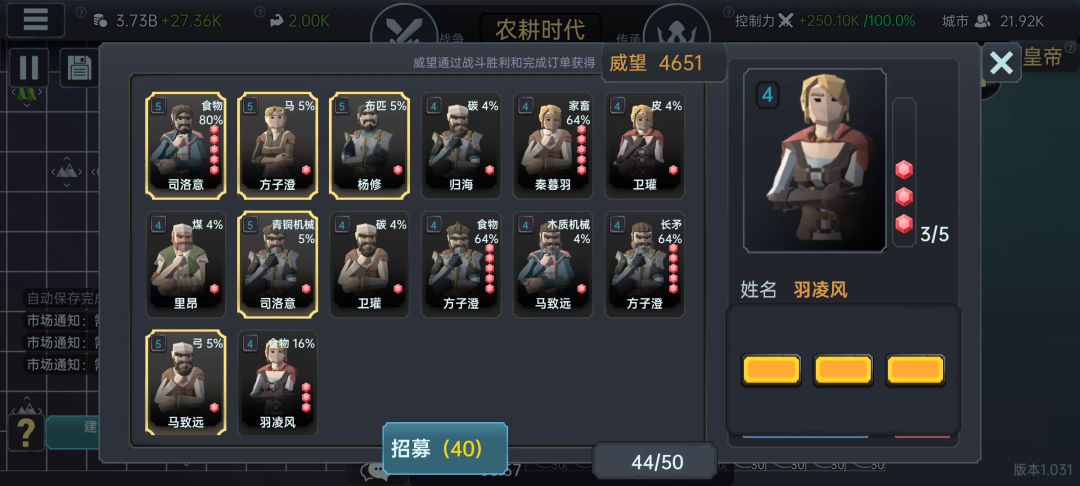Click the first yellow action button

(x=771, y=370)
